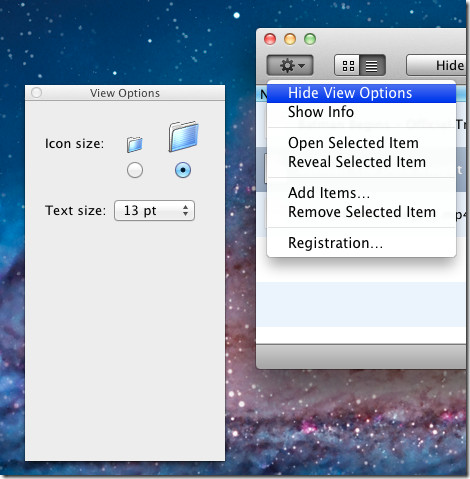Select Reveal Selected Item

pyautogui.click(x=361, y=162)
